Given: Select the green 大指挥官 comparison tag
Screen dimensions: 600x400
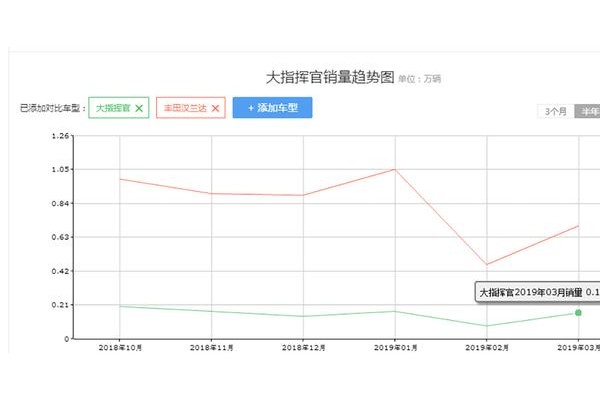Looking at the screenshot, I should pos(112,108).
